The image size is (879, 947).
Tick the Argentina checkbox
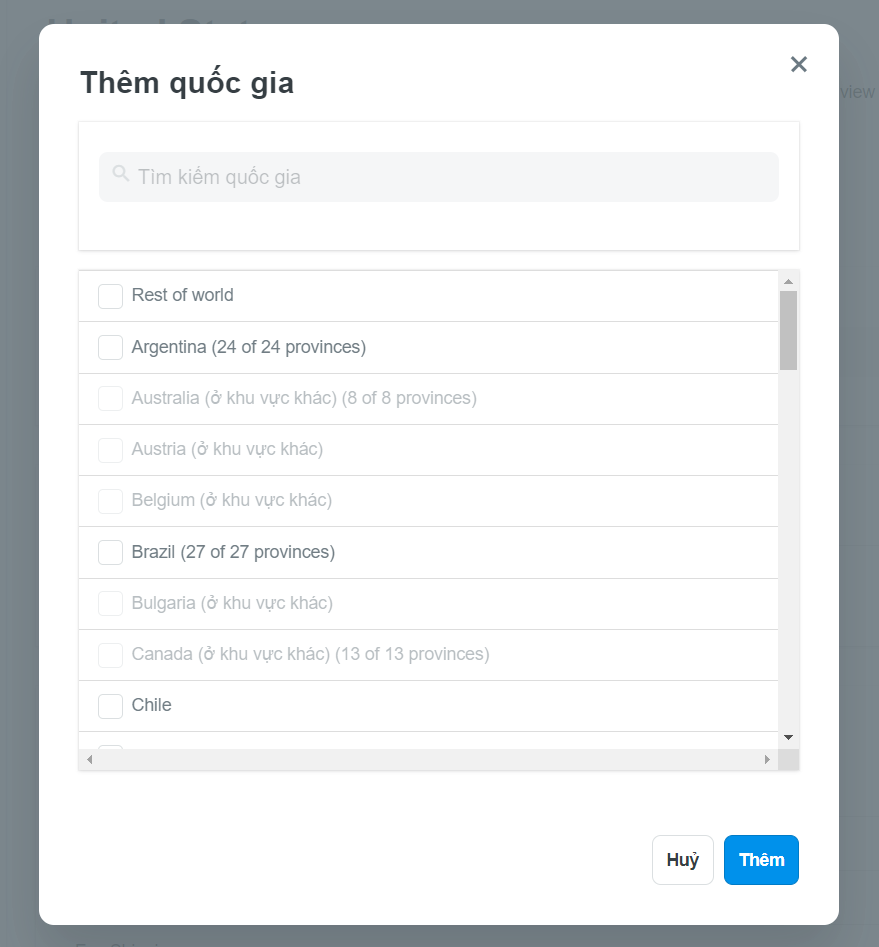(x=111, y=347)
